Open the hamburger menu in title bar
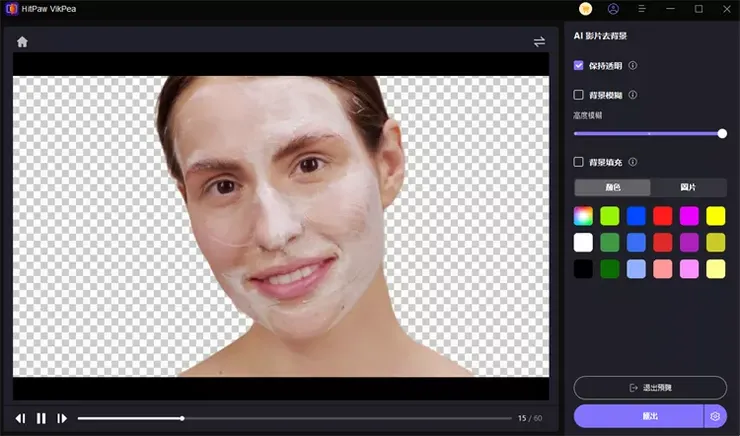This screenshot has width=740, height=436. (641, 9)
